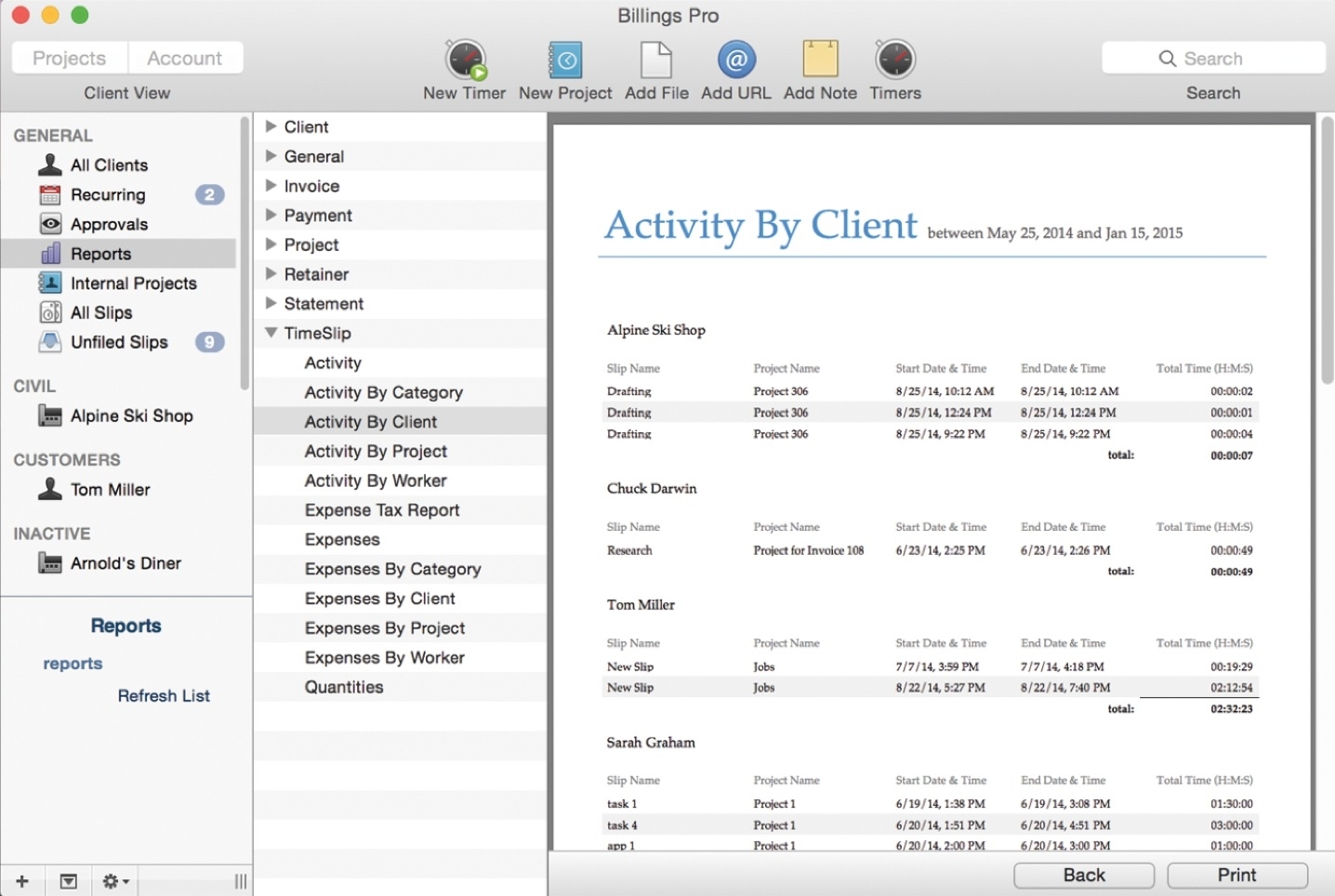Select the Reports chart icon in sidebar
Screen dimensions: 1335x896
point(51,254)
